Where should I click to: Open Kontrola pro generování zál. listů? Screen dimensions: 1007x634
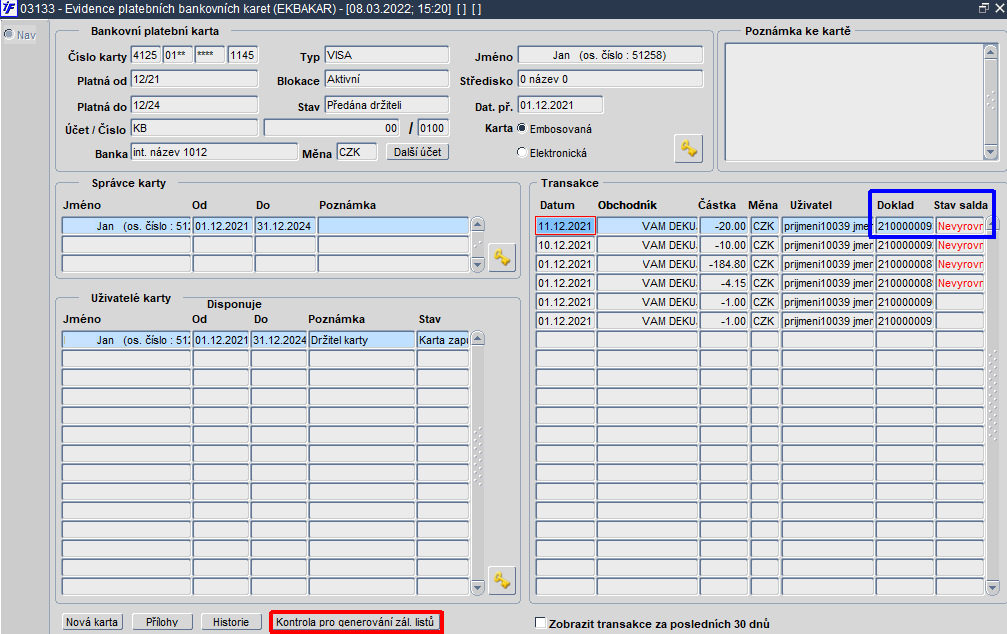356,622
